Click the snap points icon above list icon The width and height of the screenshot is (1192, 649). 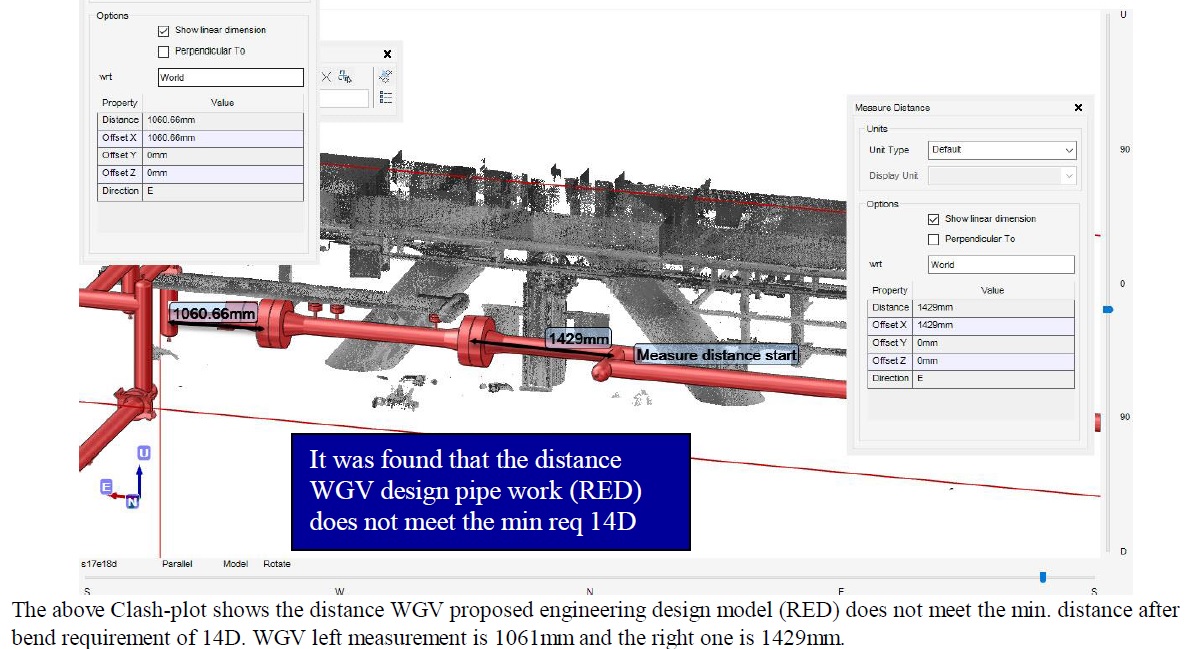pos(386,76)
